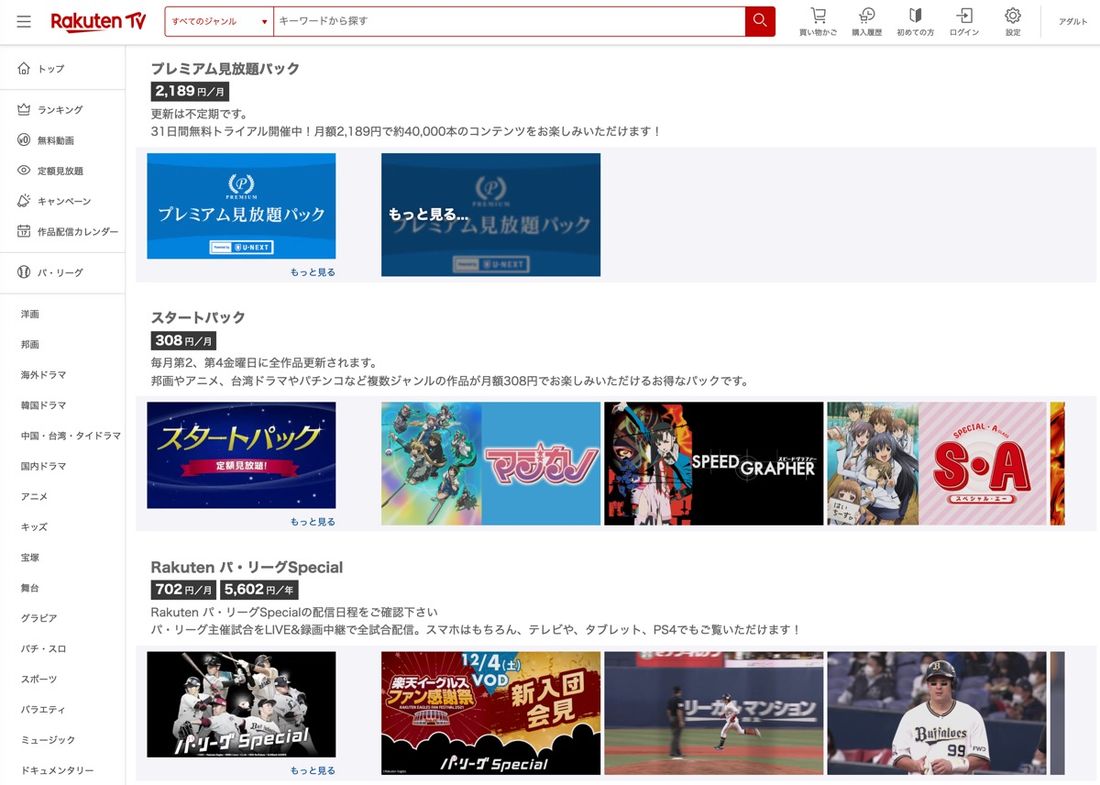Screen dimensions: 1100x785
Task: Select ドキュメンタリー in the sidebar
Action: click(57, 770)
